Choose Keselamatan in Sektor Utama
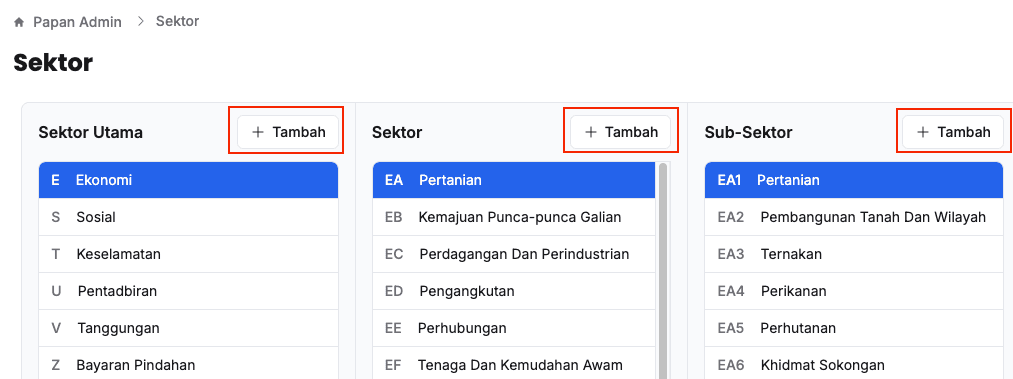This screenshot has height=379, width=1013. (x=188, y=254)
